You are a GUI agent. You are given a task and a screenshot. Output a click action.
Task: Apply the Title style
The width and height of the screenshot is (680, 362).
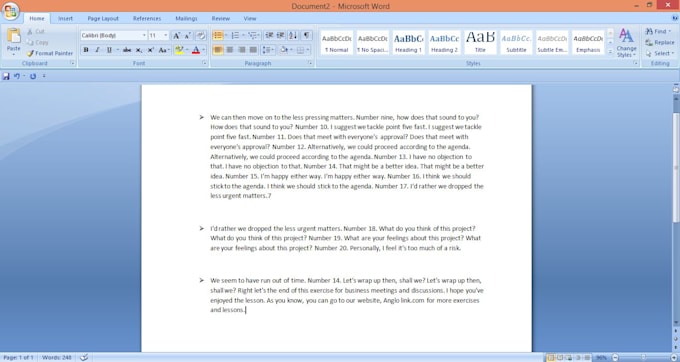click(x=480, y=42)
